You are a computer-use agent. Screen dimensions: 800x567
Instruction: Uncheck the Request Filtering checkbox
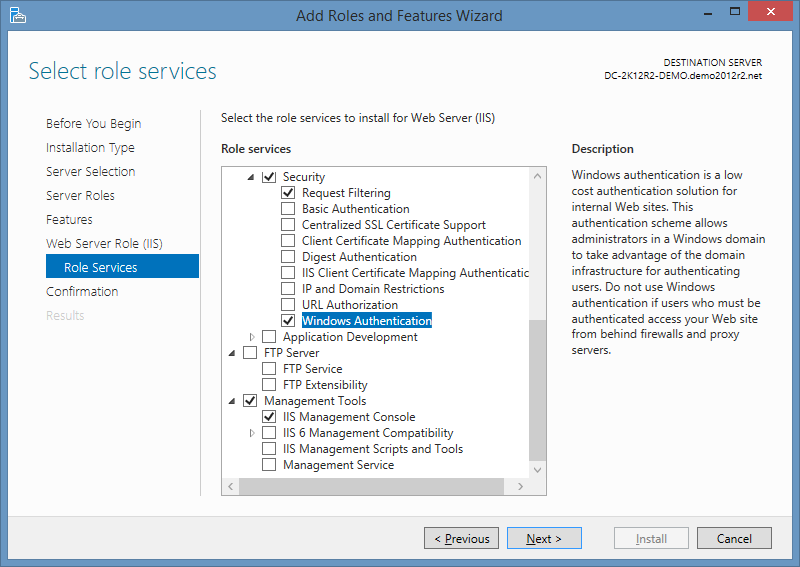pos(288,193)
